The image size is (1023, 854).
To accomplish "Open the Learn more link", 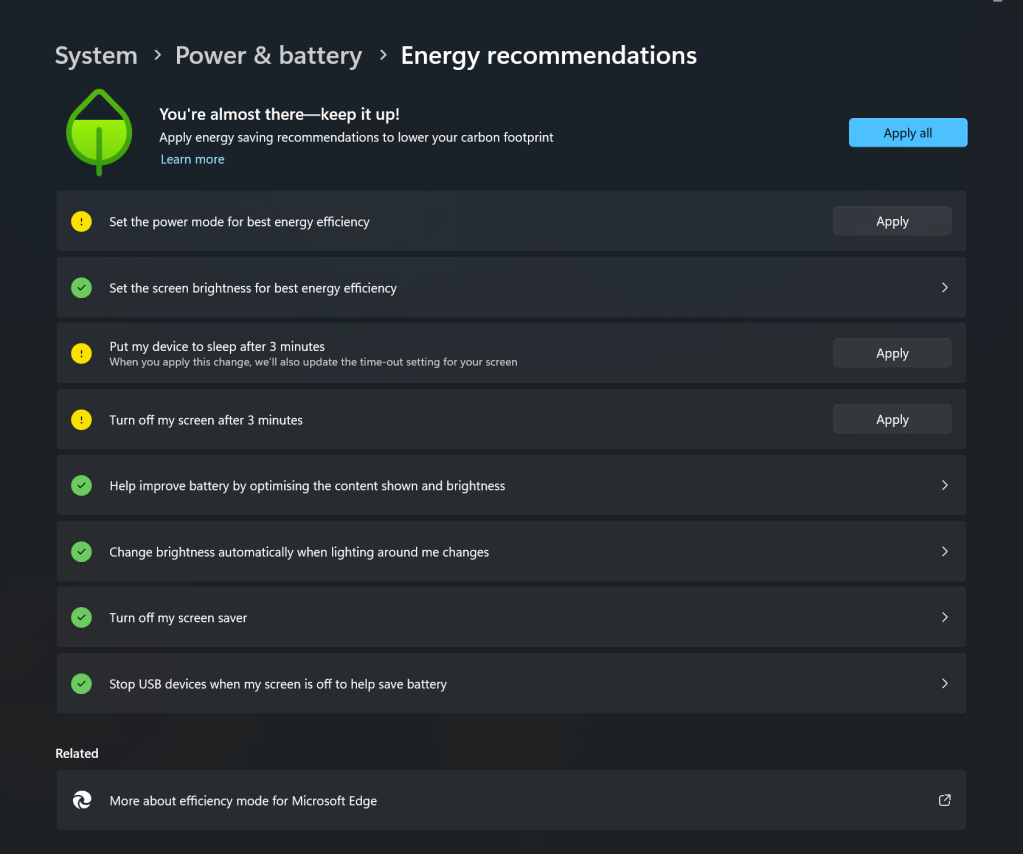I will [192, 160].
